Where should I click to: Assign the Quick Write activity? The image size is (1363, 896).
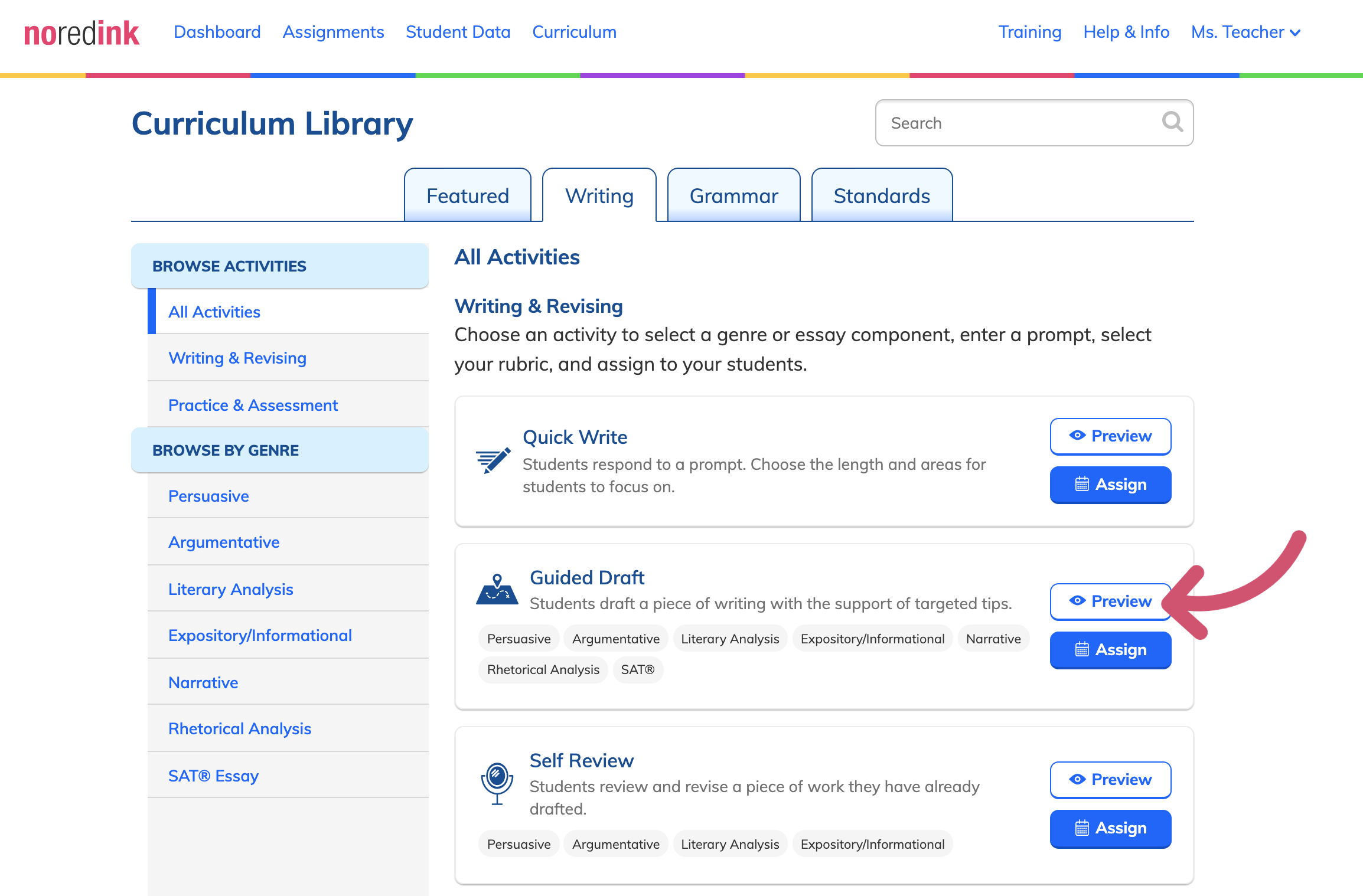coord(1110,485)
